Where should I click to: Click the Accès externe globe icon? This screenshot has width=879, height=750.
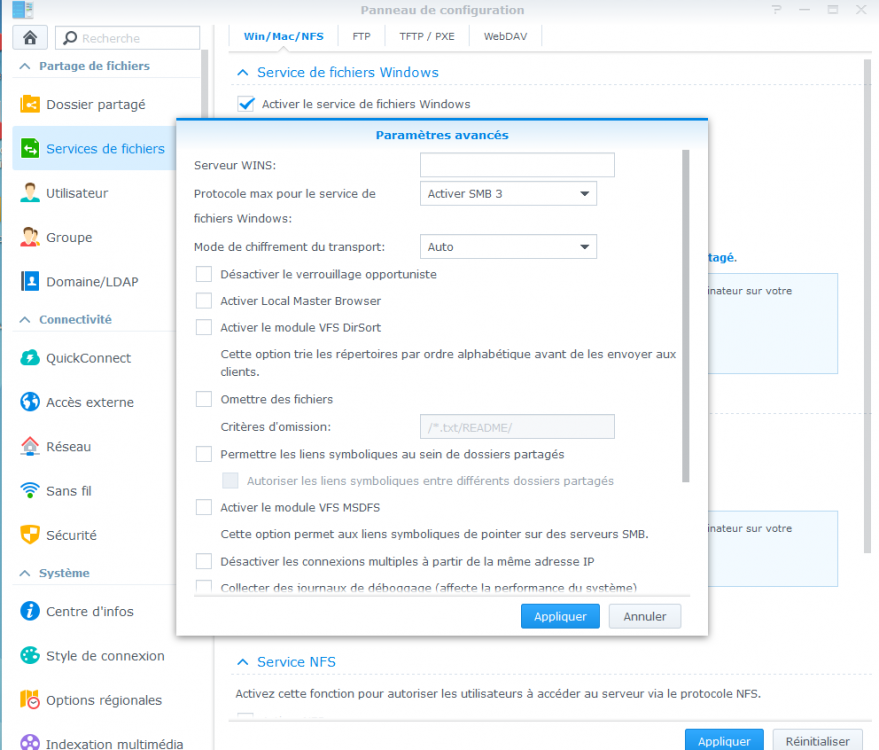click(x=30, y=402)
